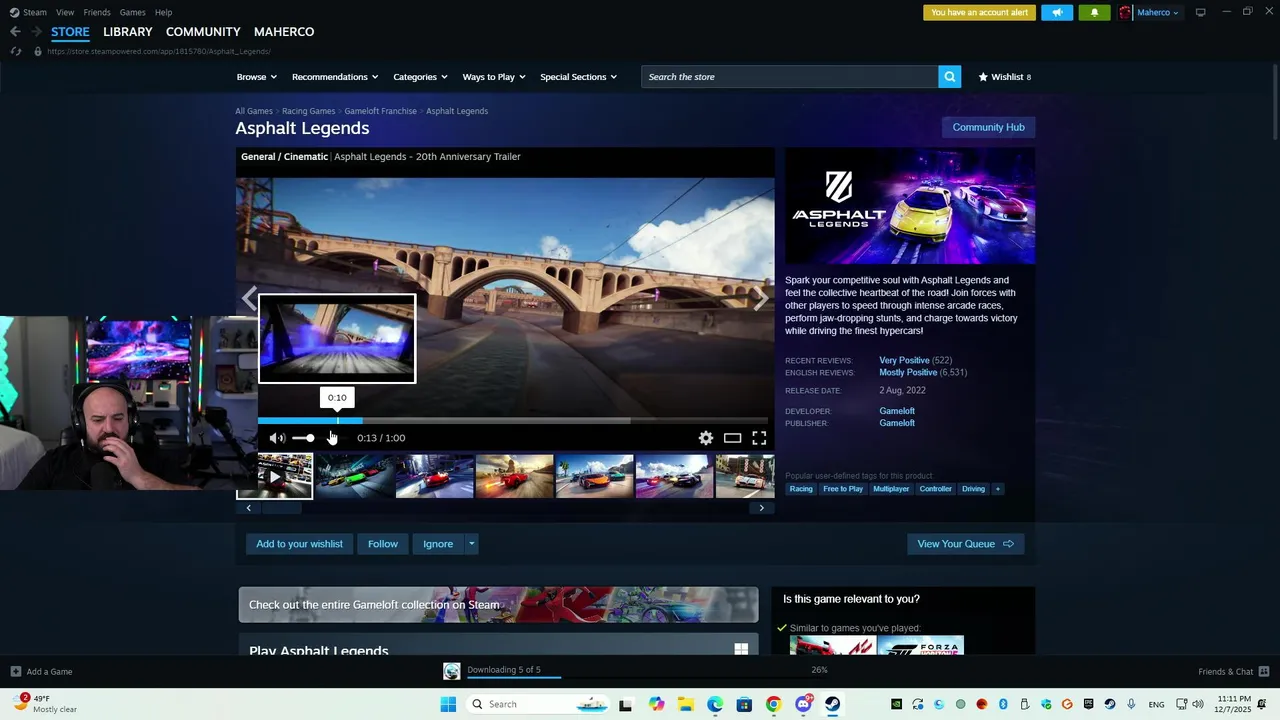This screenshot has height=720, width=1280.
Task: Open Microsoft Edge from the taskbar
Action: (x=715, y=704)
